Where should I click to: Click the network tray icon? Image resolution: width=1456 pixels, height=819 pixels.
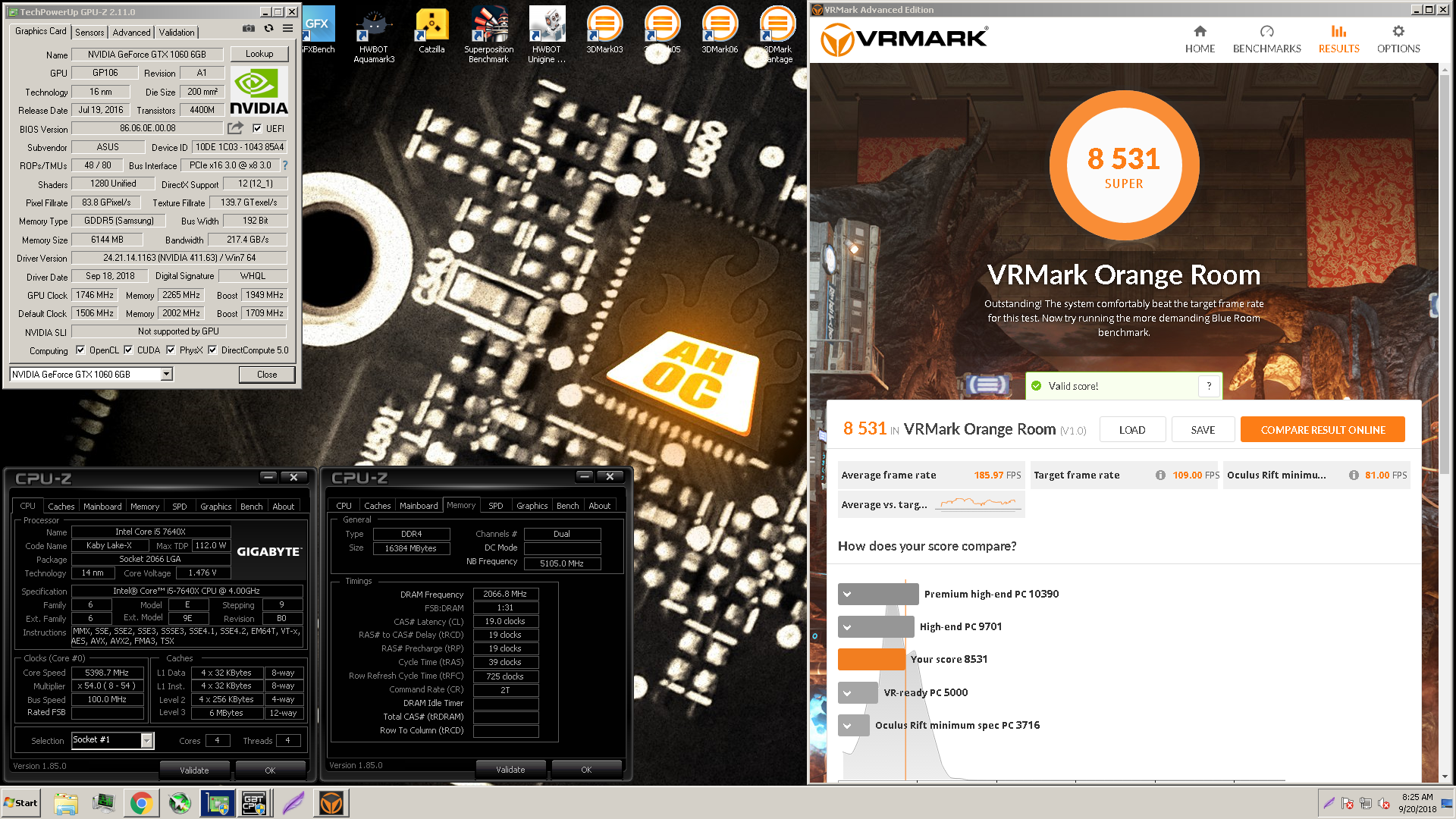[x=1365, y=803]
